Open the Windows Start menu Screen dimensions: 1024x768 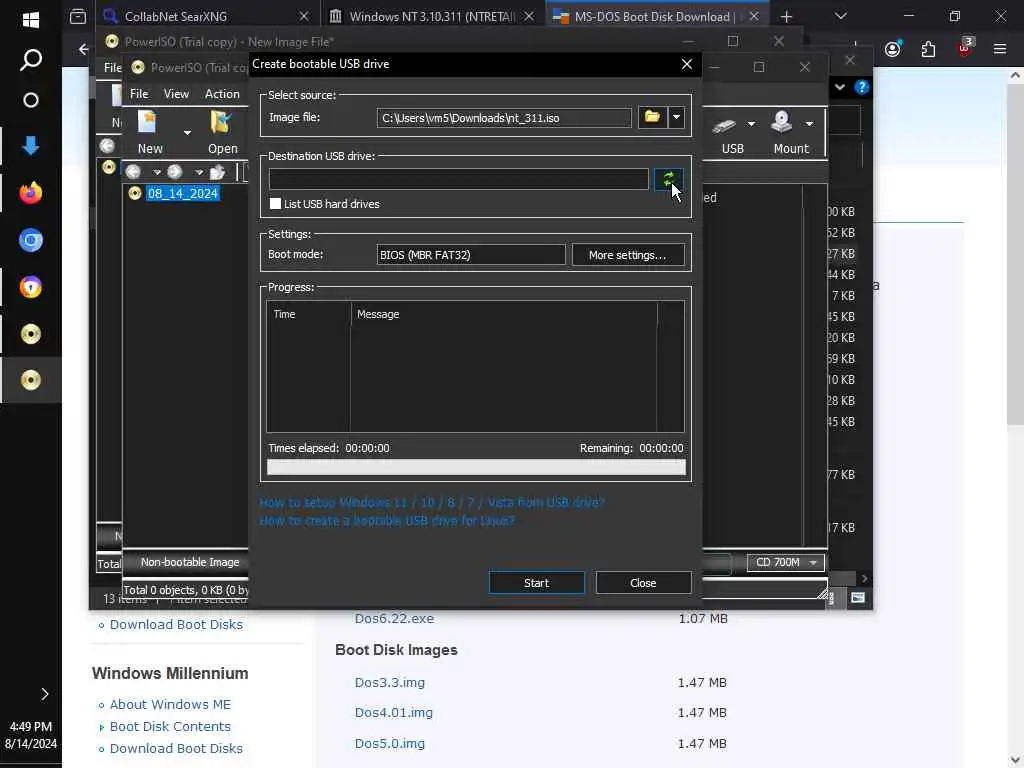click(31, 20)
